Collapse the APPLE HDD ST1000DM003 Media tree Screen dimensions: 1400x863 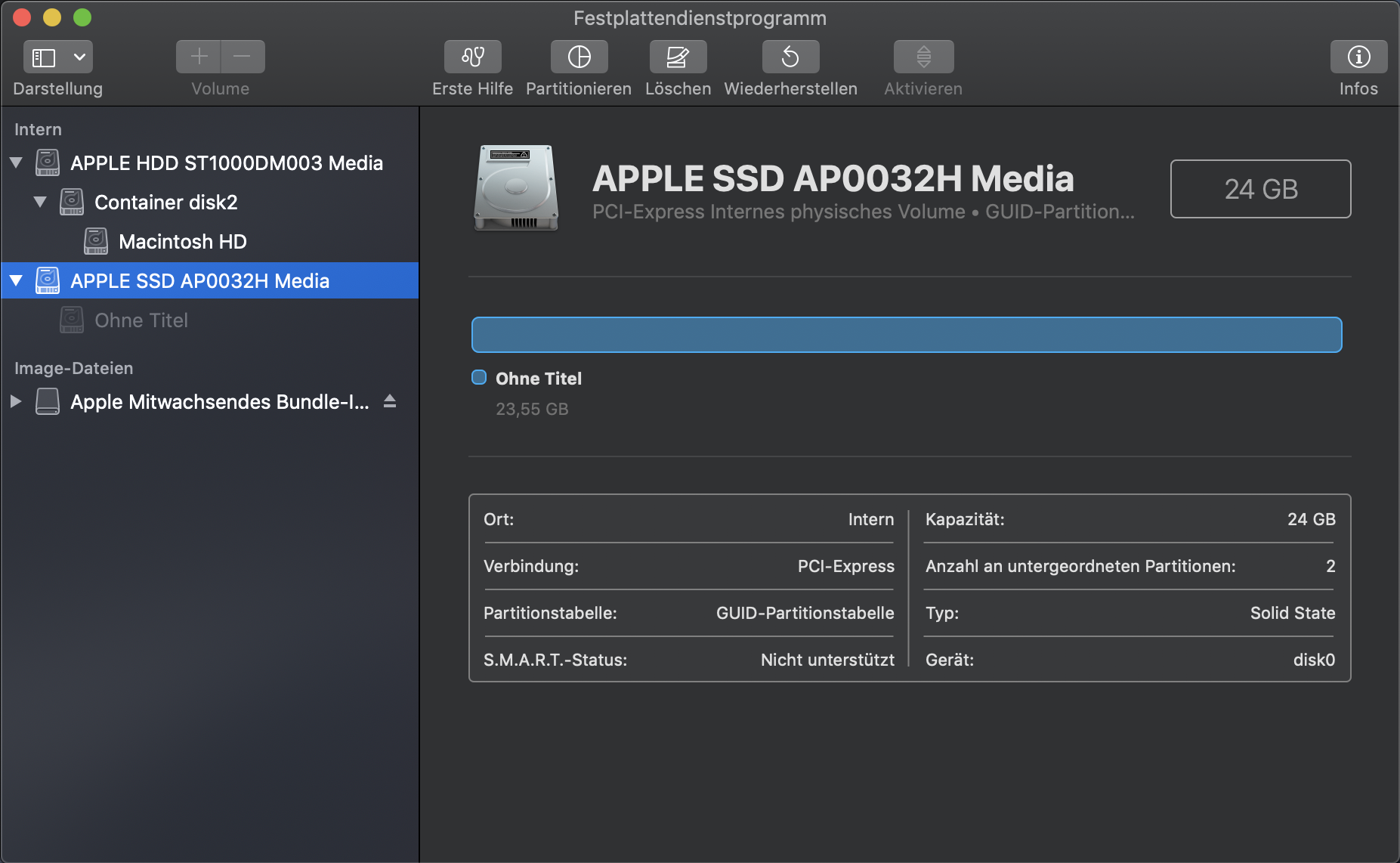click(x=16, y=163)
